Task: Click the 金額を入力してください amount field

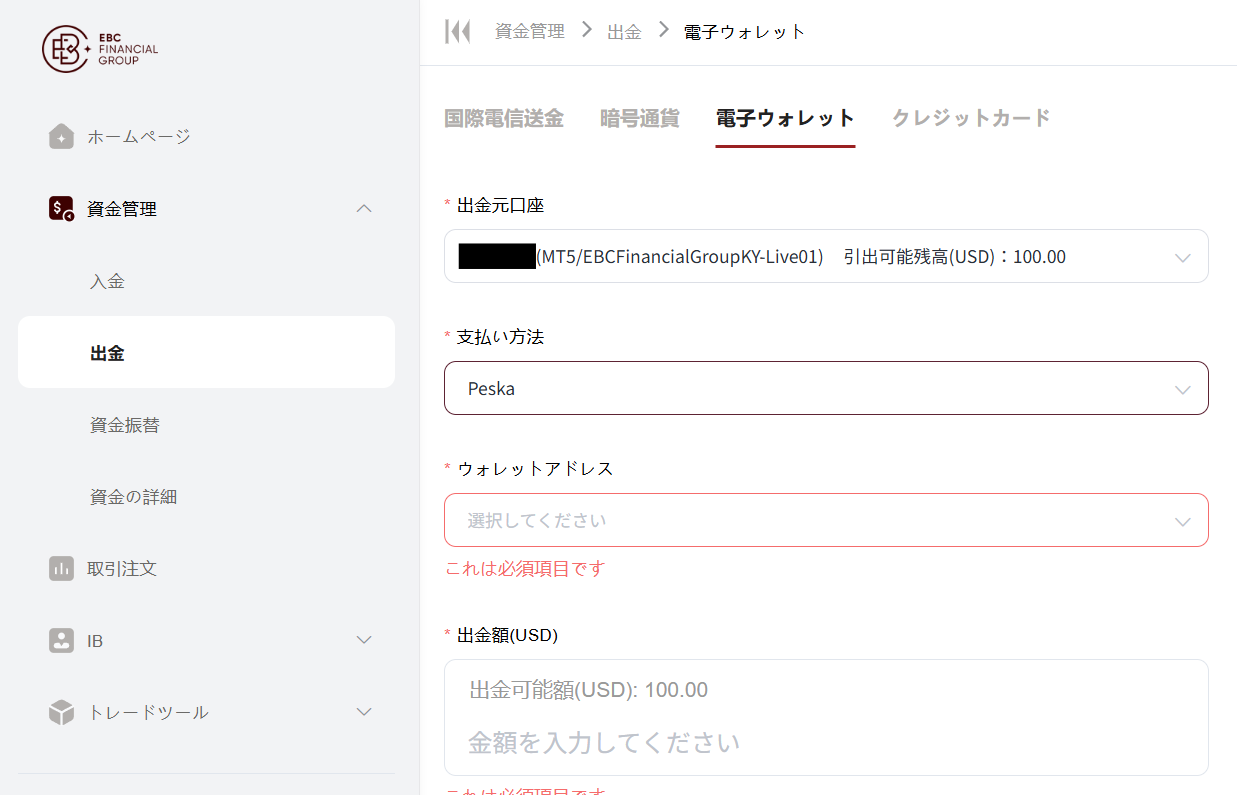Action: [826, 743]
